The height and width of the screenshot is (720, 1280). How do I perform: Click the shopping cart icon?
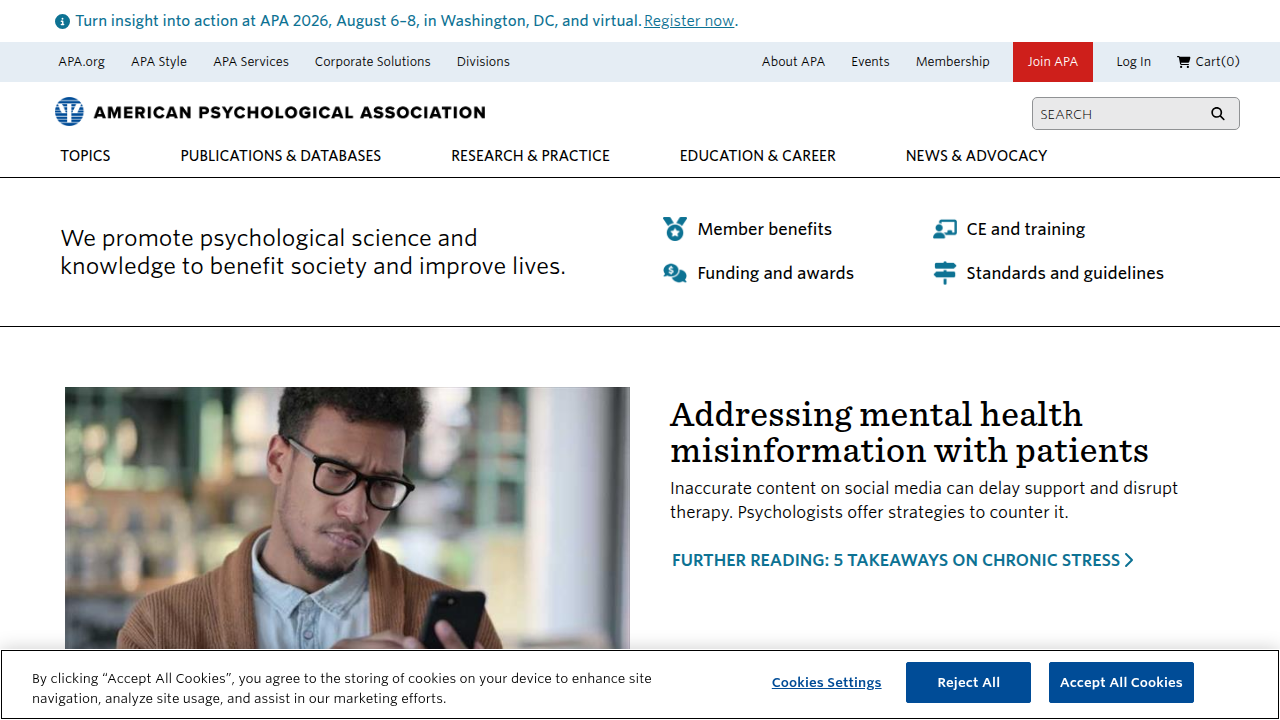pyautogui.click(x=1184, y=62)
